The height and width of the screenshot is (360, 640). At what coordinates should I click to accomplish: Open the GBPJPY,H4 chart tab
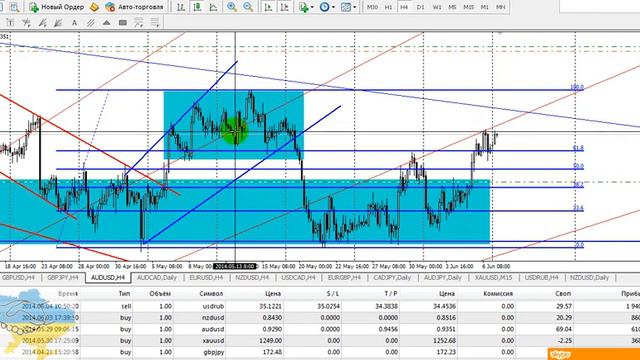coord(62,278)
